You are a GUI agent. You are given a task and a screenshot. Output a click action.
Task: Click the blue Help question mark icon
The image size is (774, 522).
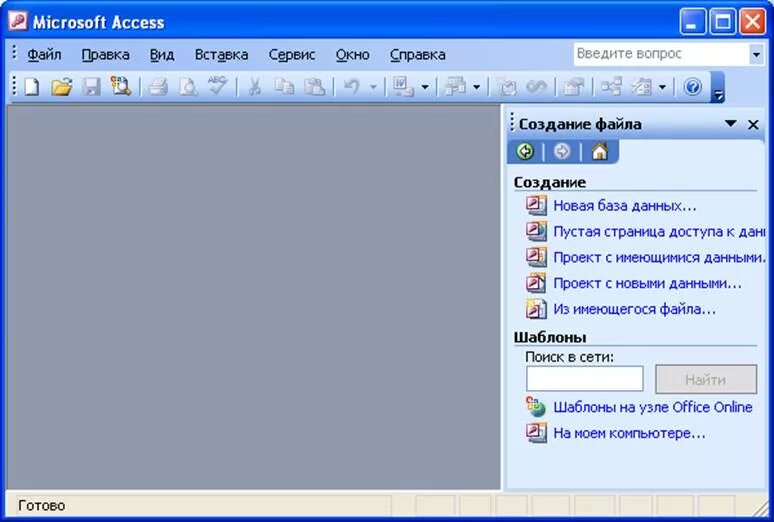pyautogui.click(x=693, y=87)
